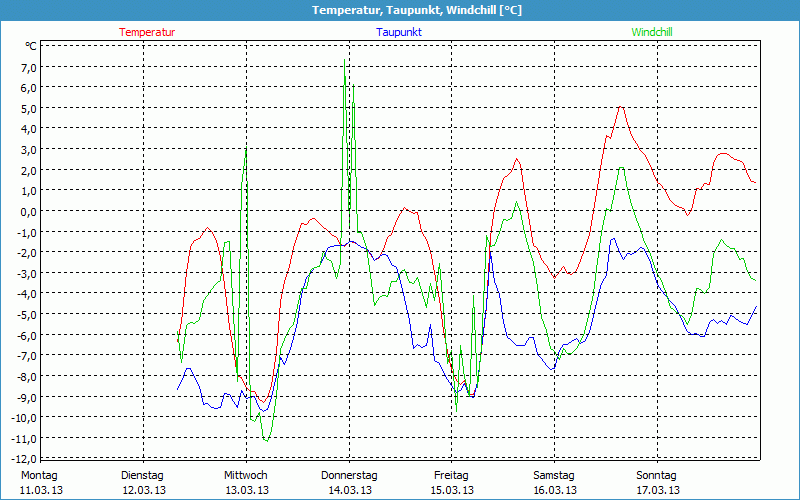The image size is (800, 500).
Task: Select the Sonntag 17.03.13 date label
Action: [656, 482]
